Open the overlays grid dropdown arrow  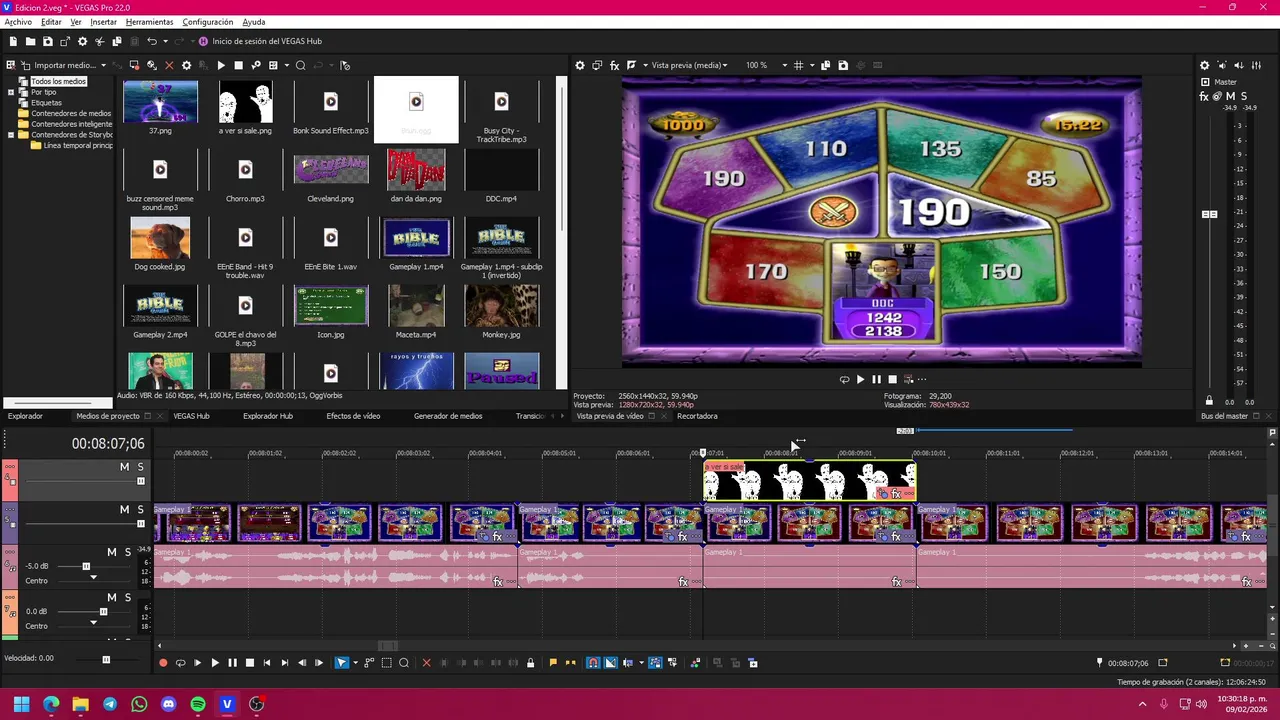(x=810, y=65)
